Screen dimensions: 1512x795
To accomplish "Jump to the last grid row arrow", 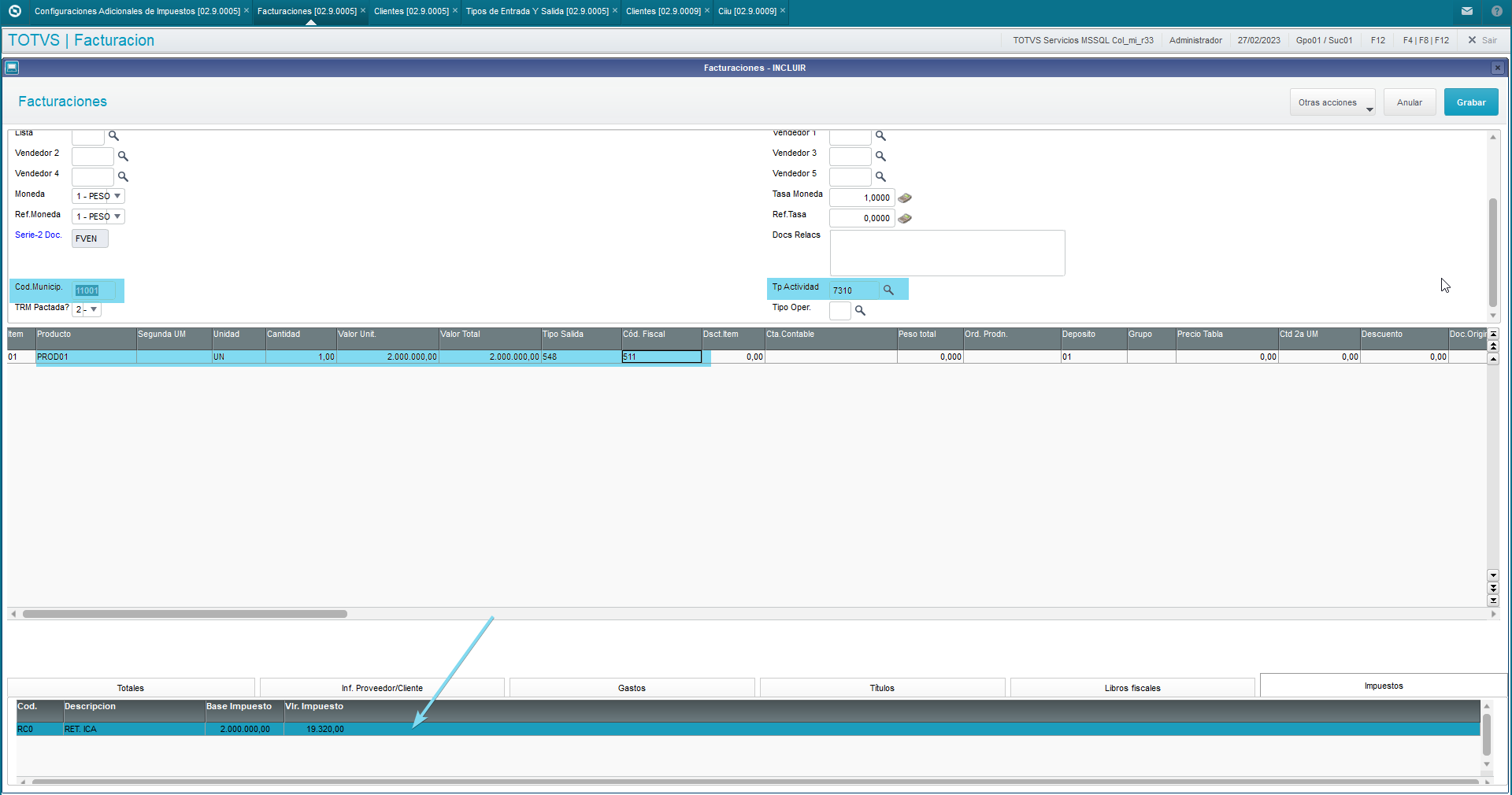I will click(x=1493, y=601).
